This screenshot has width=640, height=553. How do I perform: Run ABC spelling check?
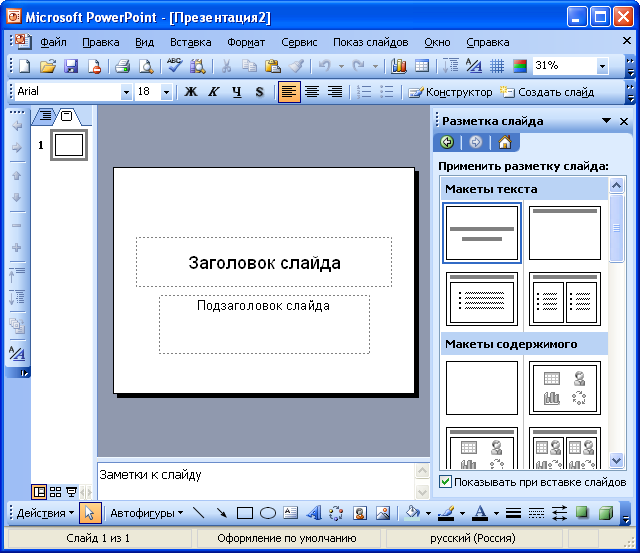coord(175,66)
